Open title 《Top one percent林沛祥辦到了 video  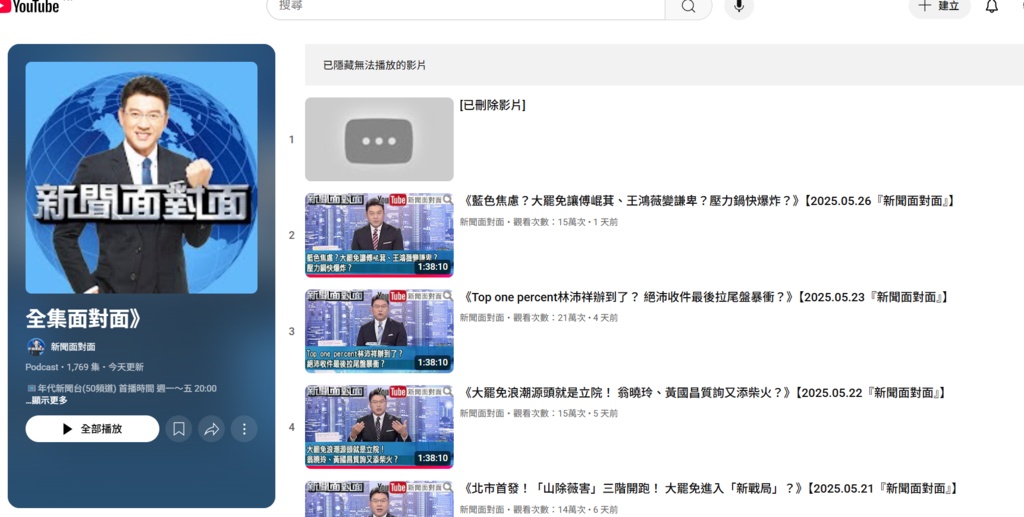pyautogui.click(x=705, y=297)
